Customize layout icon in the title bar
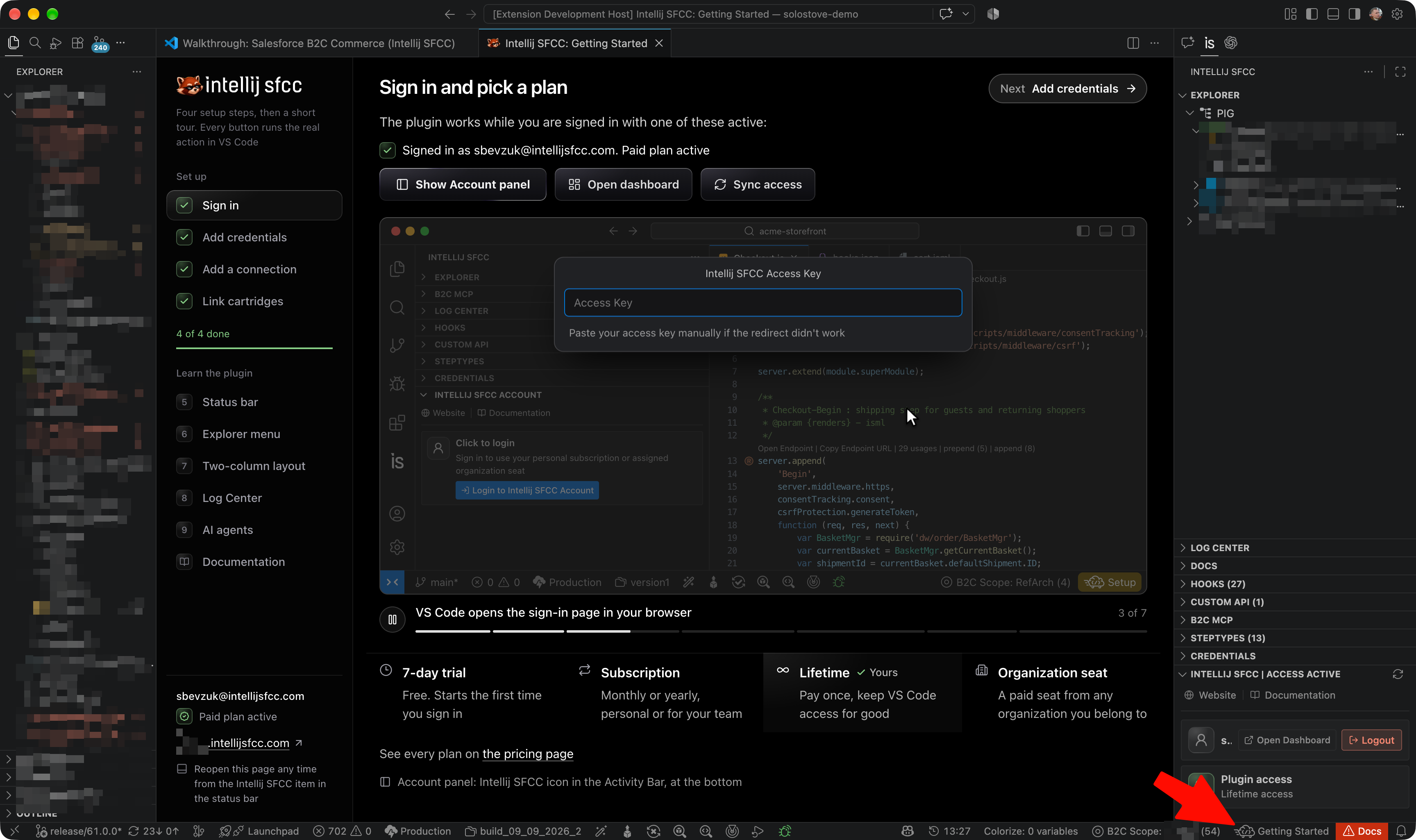The image size is (1416, 840). click(x=1290, y=14)
